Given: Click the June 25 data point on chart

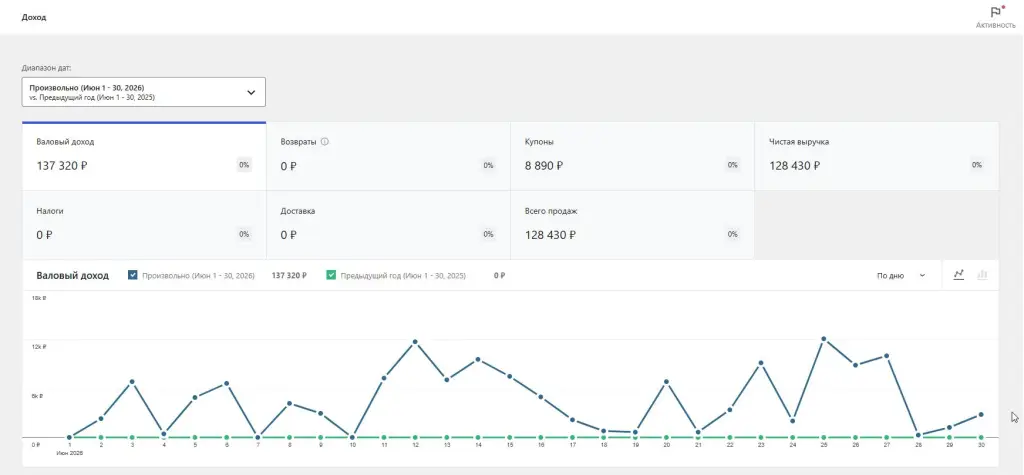Looking at the screenshot, I should [824, 338].
